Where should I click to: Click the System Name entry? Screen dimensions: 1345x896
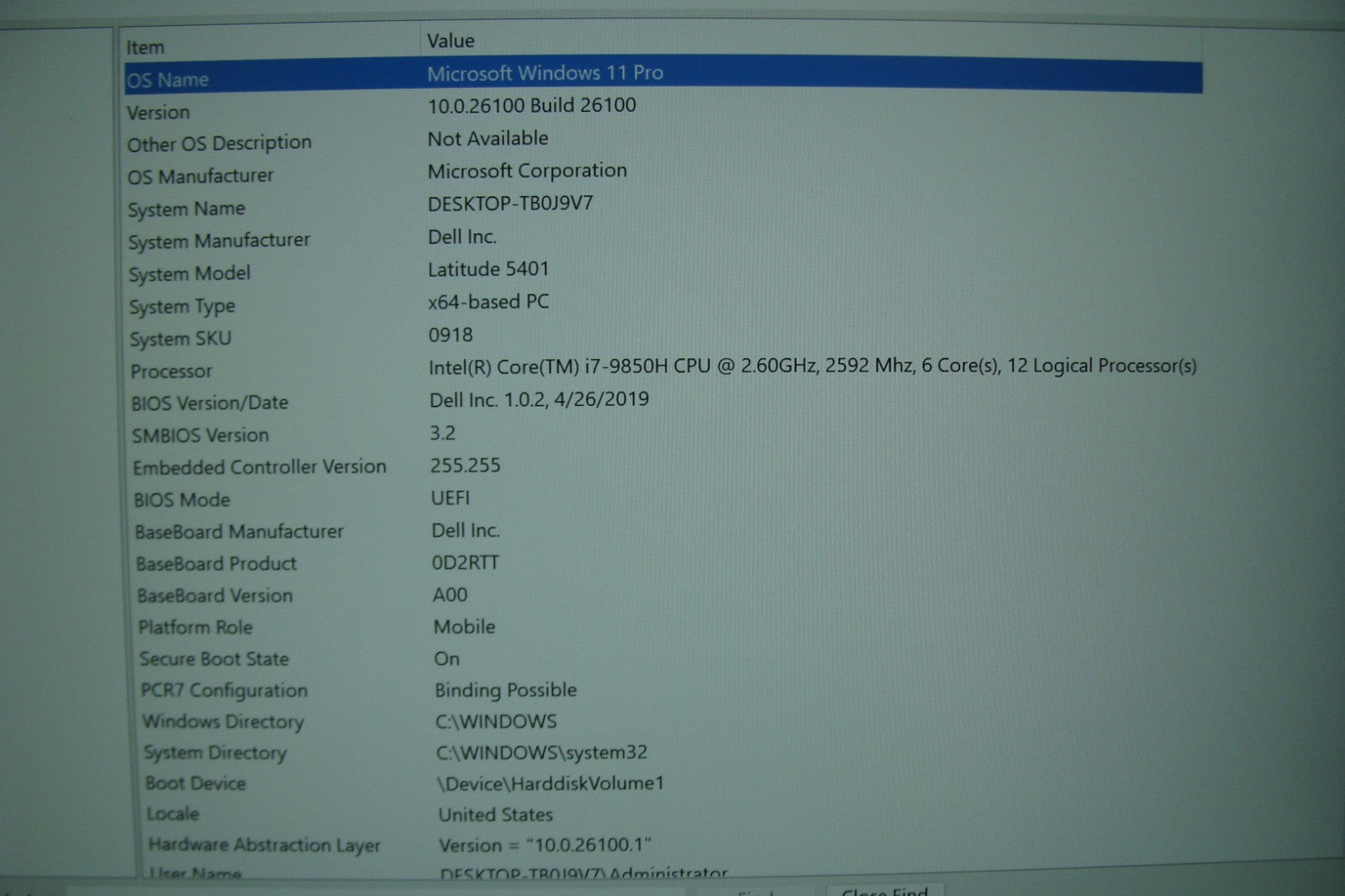tap(187, 208)
